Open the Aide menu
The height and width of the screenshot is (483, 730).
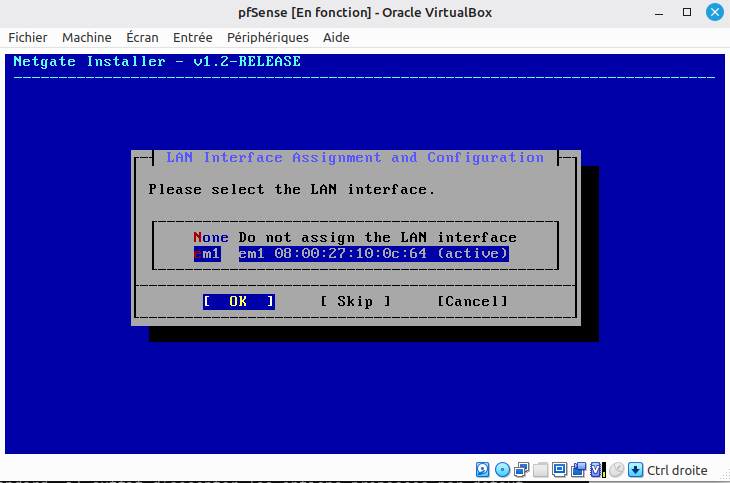336,37
